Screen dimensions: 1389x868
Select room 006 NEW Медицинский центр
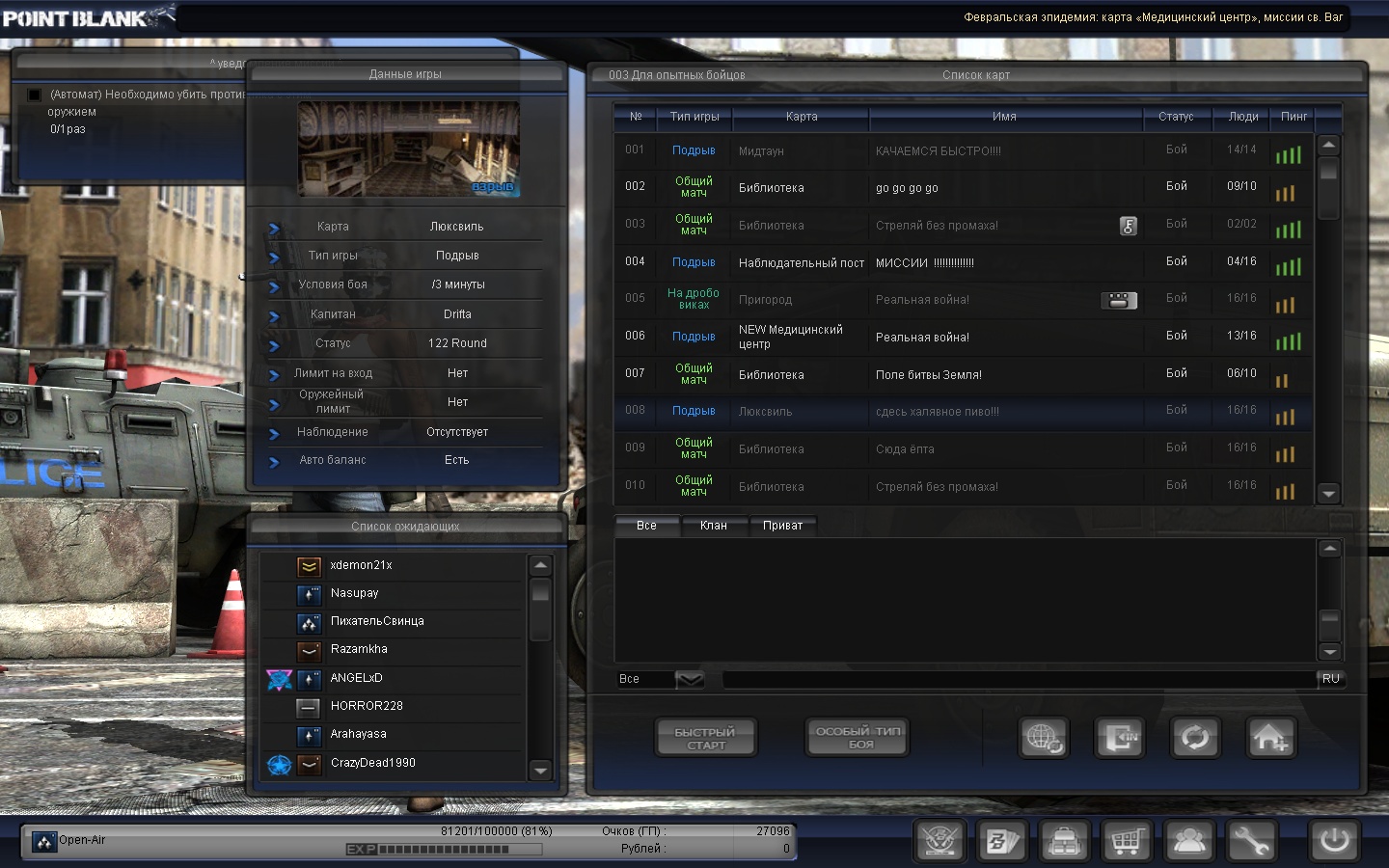pyautogui.click(x=963, y=337)
